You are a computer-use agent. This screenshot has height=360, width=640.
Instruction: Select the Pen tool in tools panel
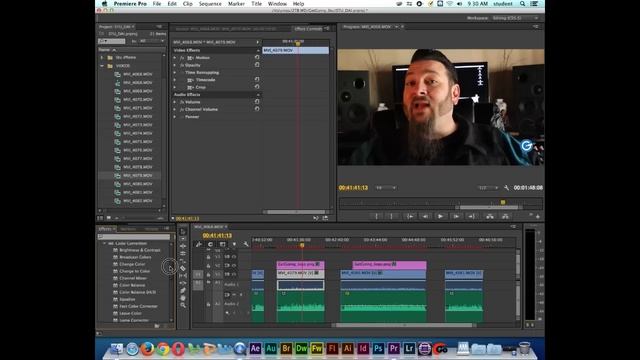[x=183, y=290]
